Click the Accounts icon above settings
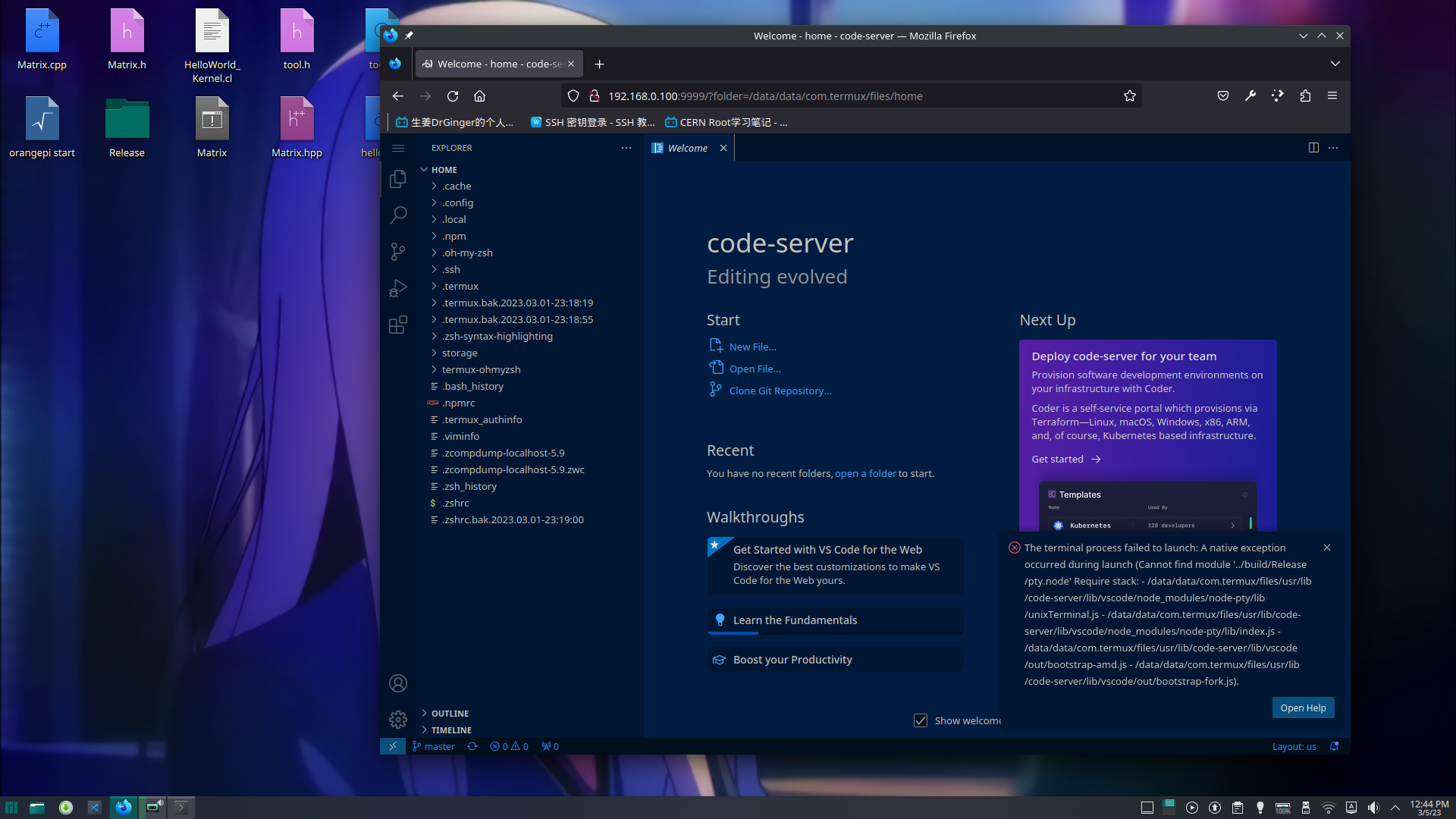Viewport: 1456px width, 819px height. [x=398, y=682]
